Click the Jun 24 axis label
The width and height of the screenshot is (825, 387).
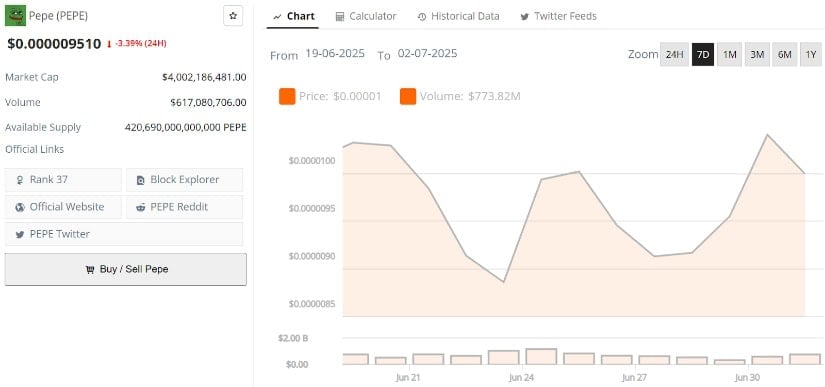point(522,377)
